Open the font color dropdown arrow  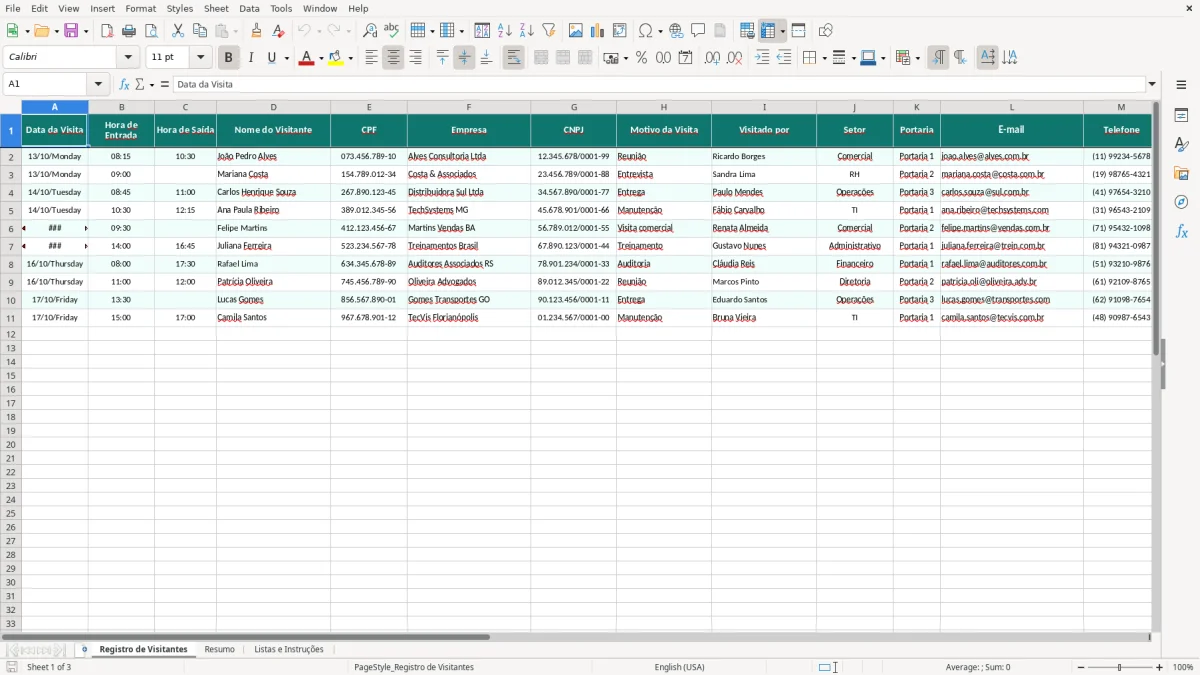(x=320, y=58)
